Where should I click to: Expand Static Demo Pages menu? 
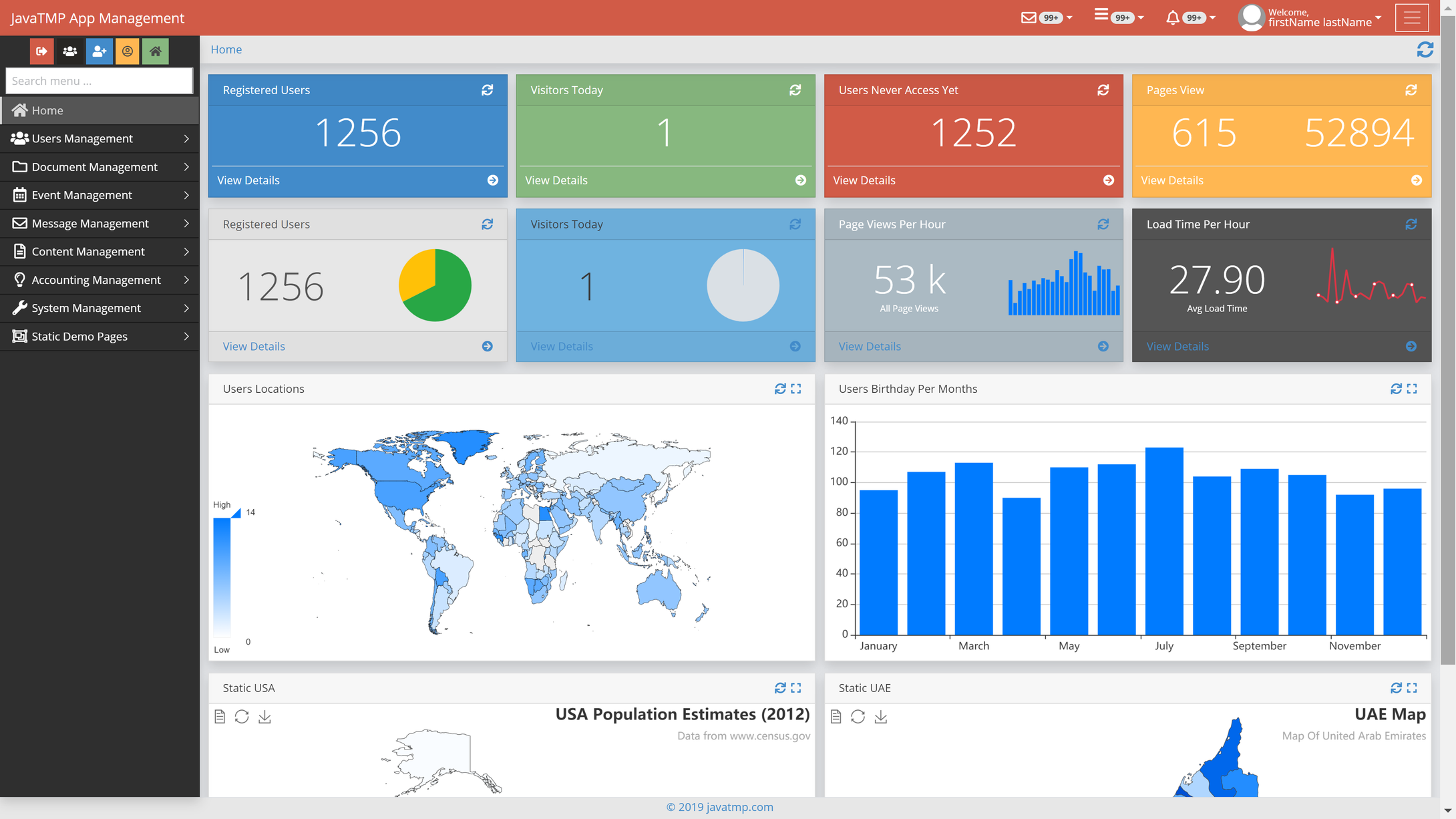tap(100, 336)
